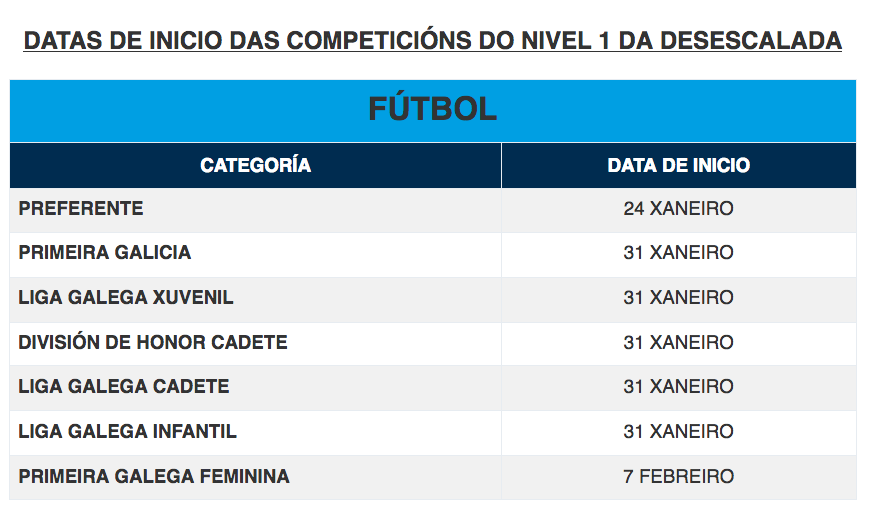
Task: Click the underlined DATAS DE INICIO title
Action: pyautogui.click(x=433, y=41)
